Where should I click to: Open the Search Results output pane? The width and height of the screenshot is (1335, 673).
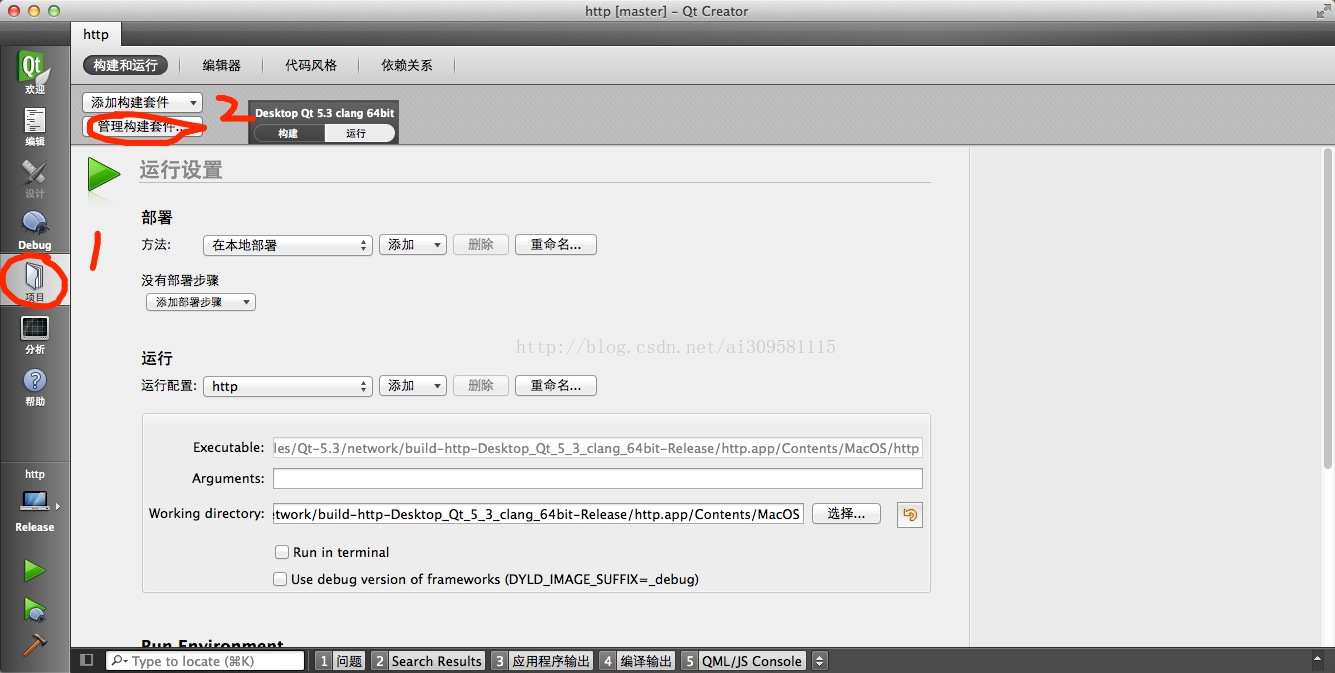click(x=428, y=661)
